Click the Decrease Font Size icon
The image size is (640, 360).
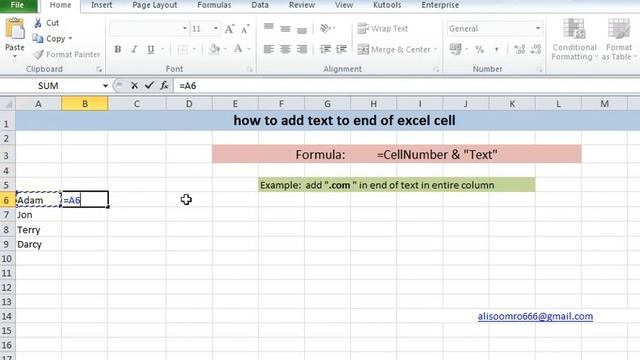click(x=245, y=29)
